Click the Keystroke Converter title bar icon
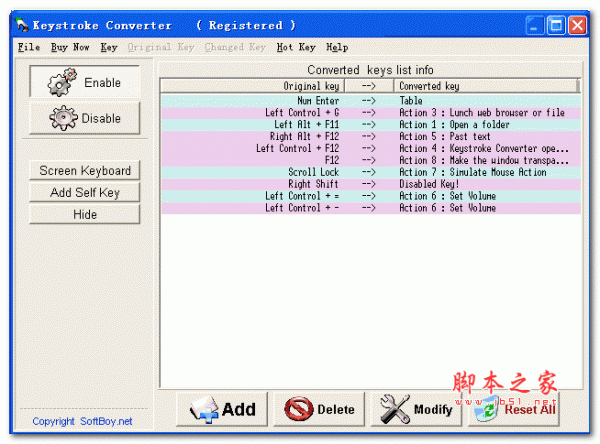This screenshot has width=600, height=444. pos(22,25)
